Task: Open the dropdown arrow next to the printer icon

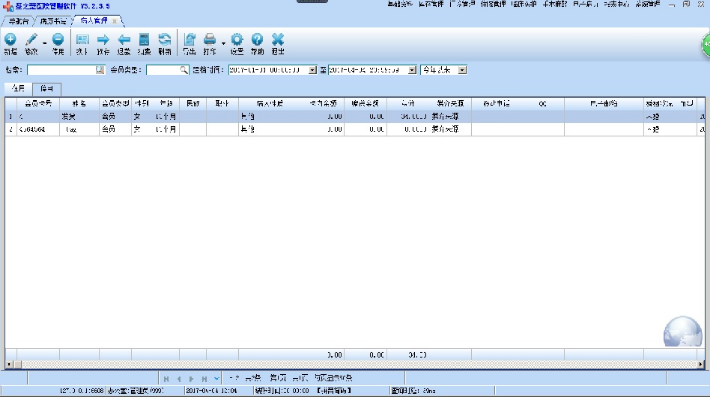Action: [223, 43]
